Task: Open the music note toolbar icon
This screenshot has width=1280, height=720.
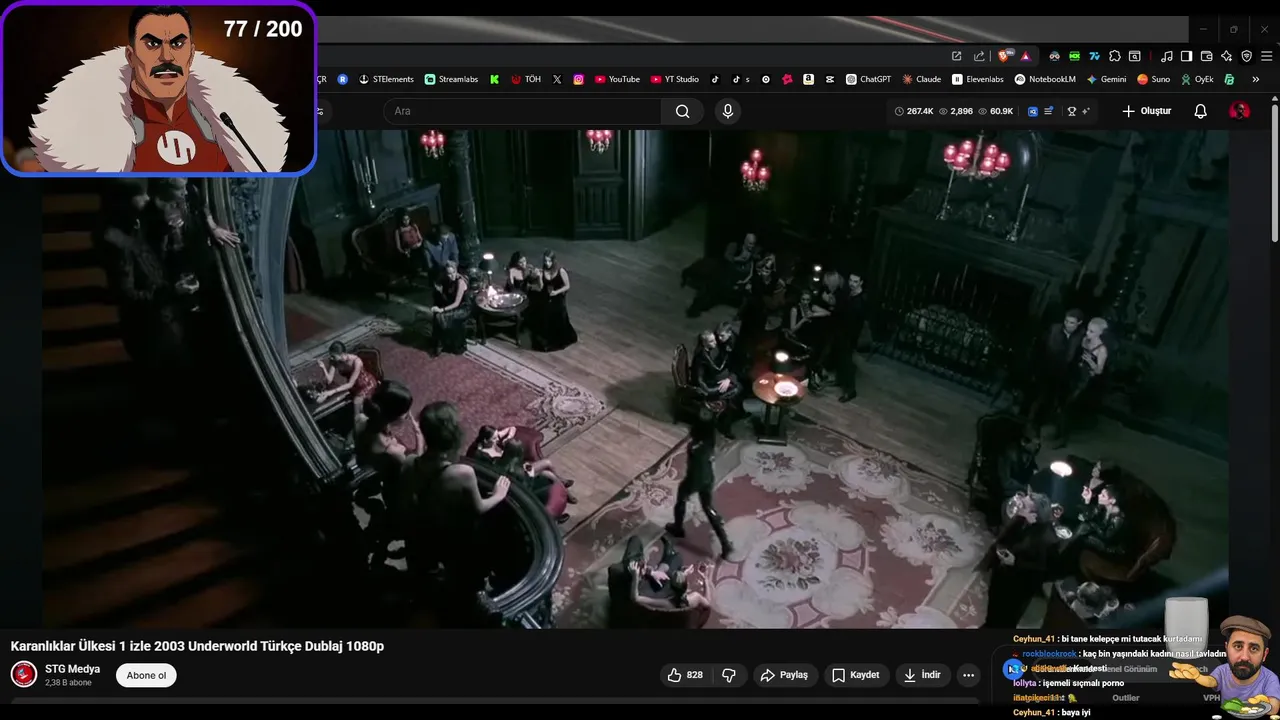Action: point(1166,56)
